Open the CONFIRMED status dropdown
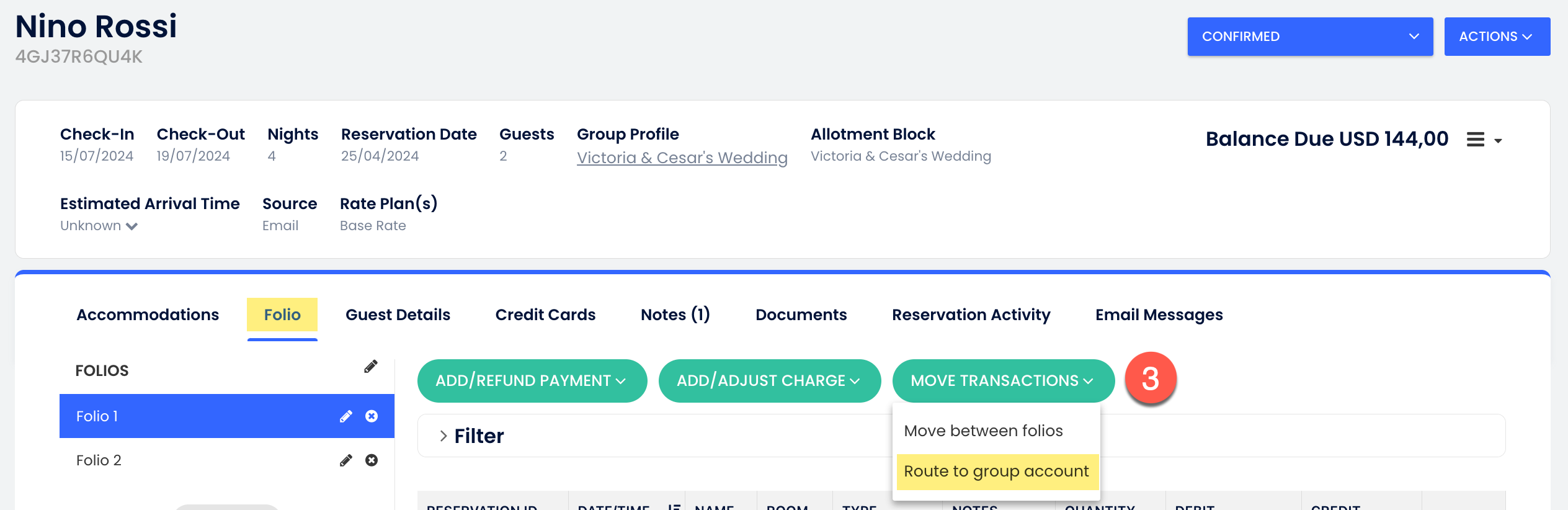Viewport: 1568px width, 510px height. tap(1309, 37)
